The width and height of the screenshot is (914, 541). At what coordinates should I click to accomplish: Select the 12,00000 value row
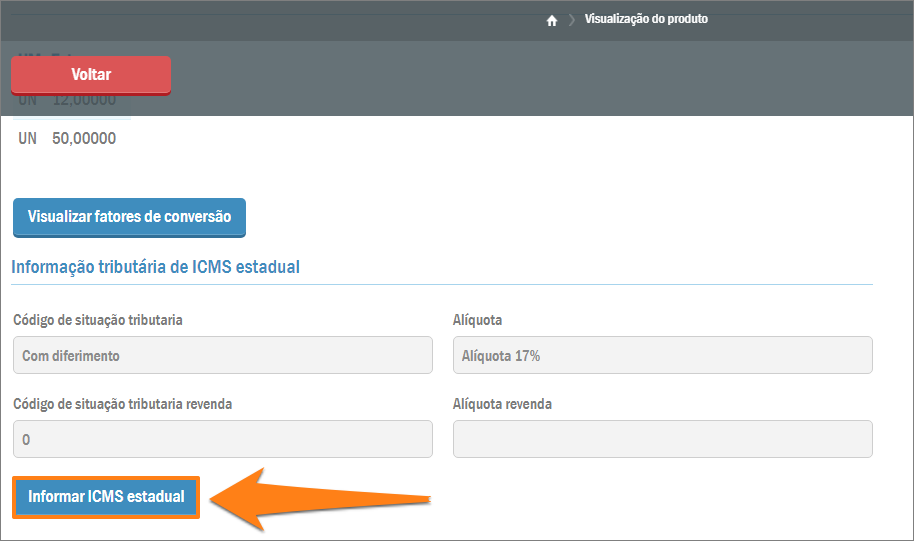pos(84,101)
